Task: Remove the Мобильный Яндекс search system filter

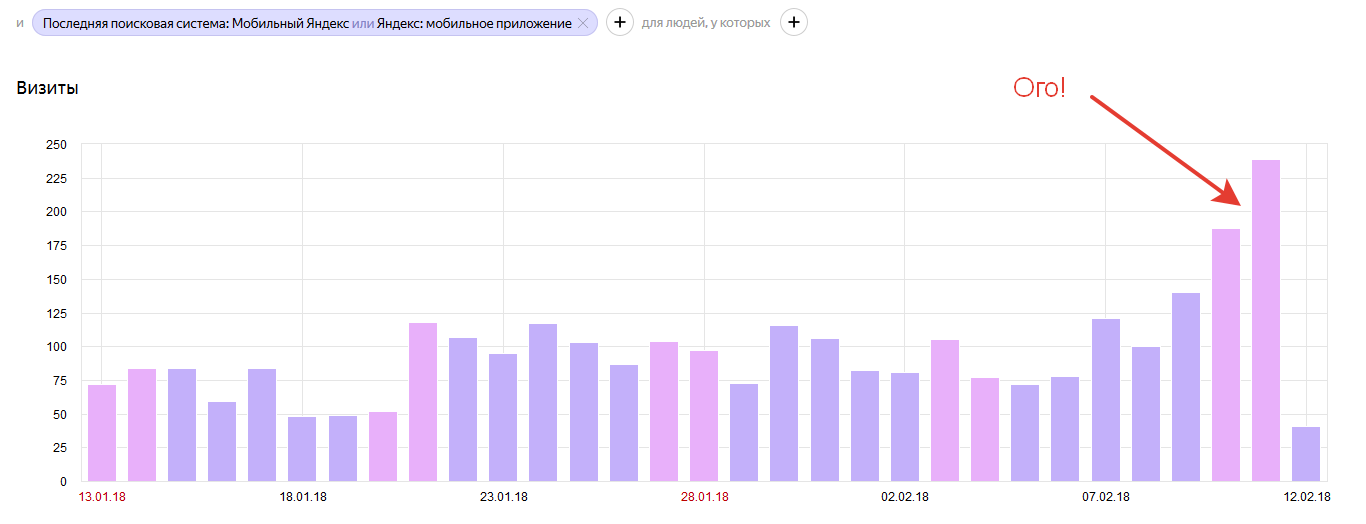Action: [x=583, y=23]
